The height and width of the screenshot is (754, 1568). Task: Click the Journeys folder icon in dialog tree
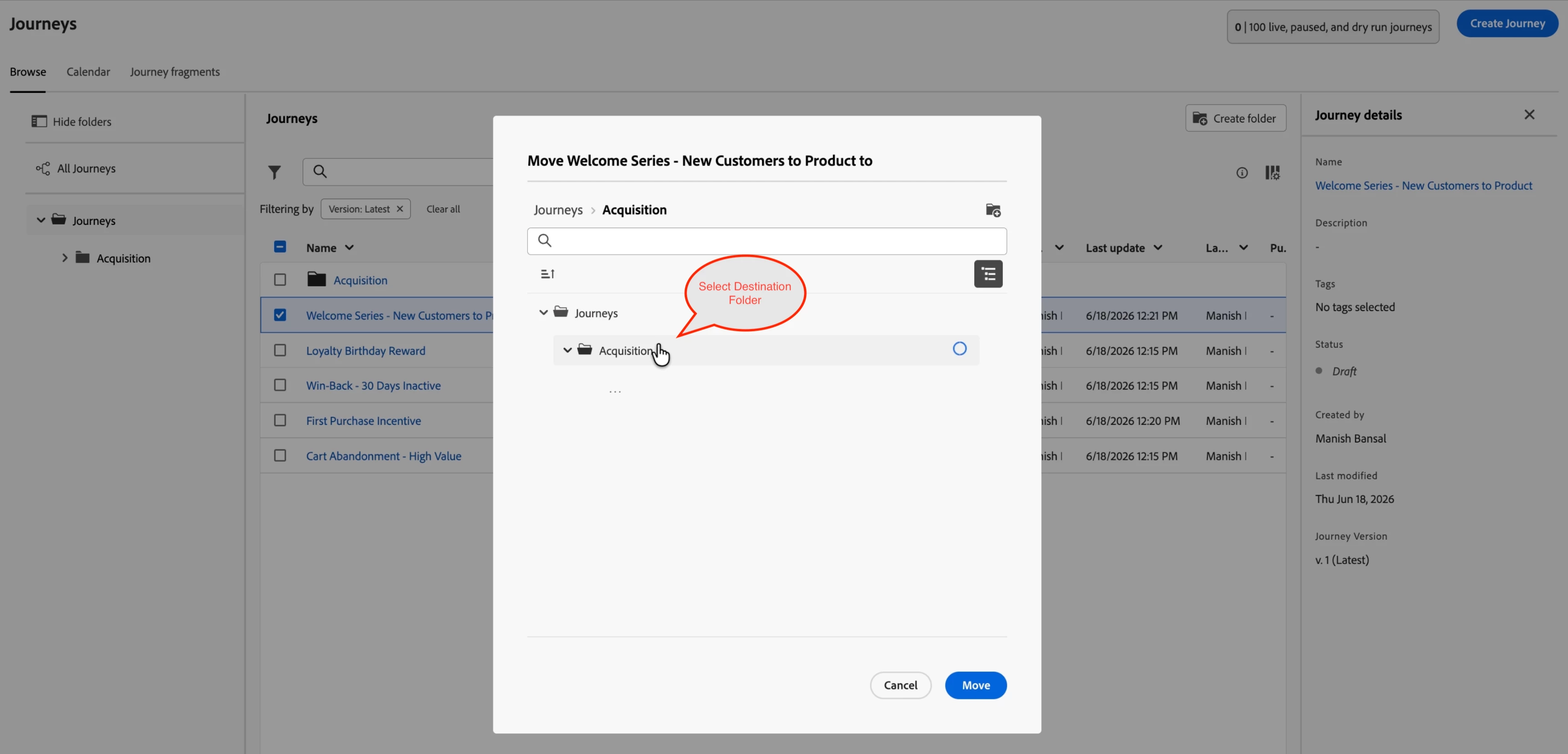pos(561,312)
